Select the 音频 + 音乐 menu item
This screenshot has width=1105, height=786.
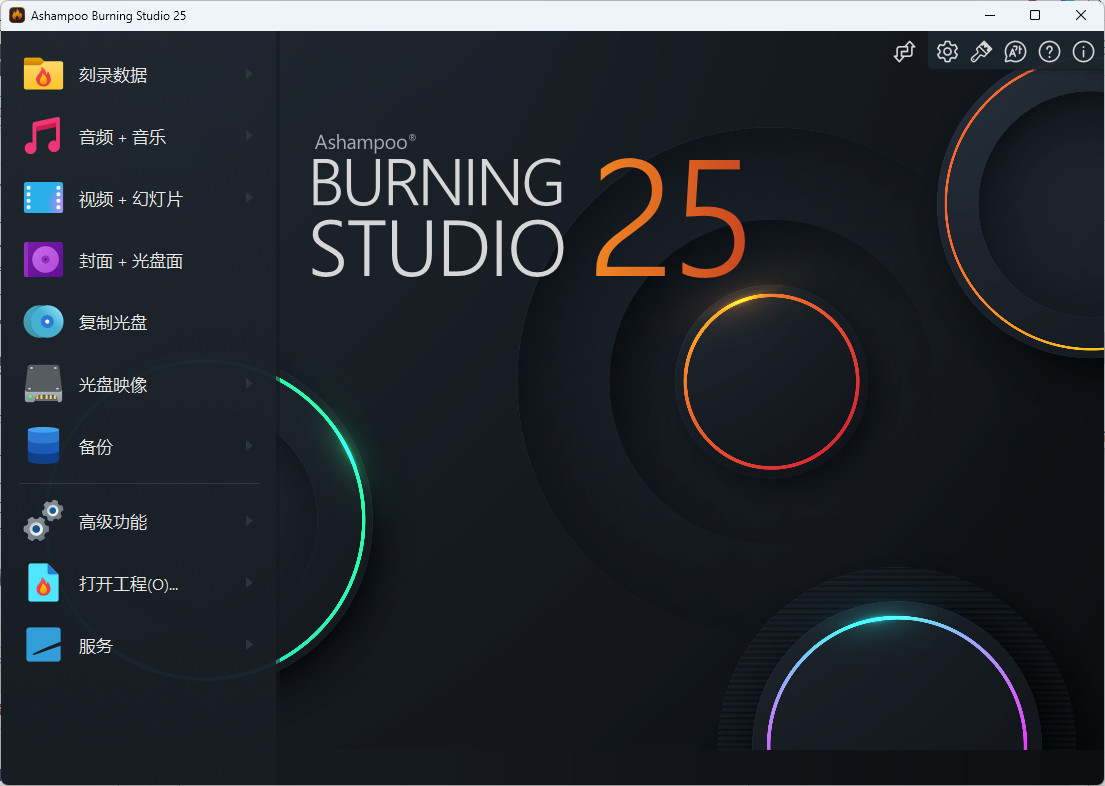coord(140,136)
